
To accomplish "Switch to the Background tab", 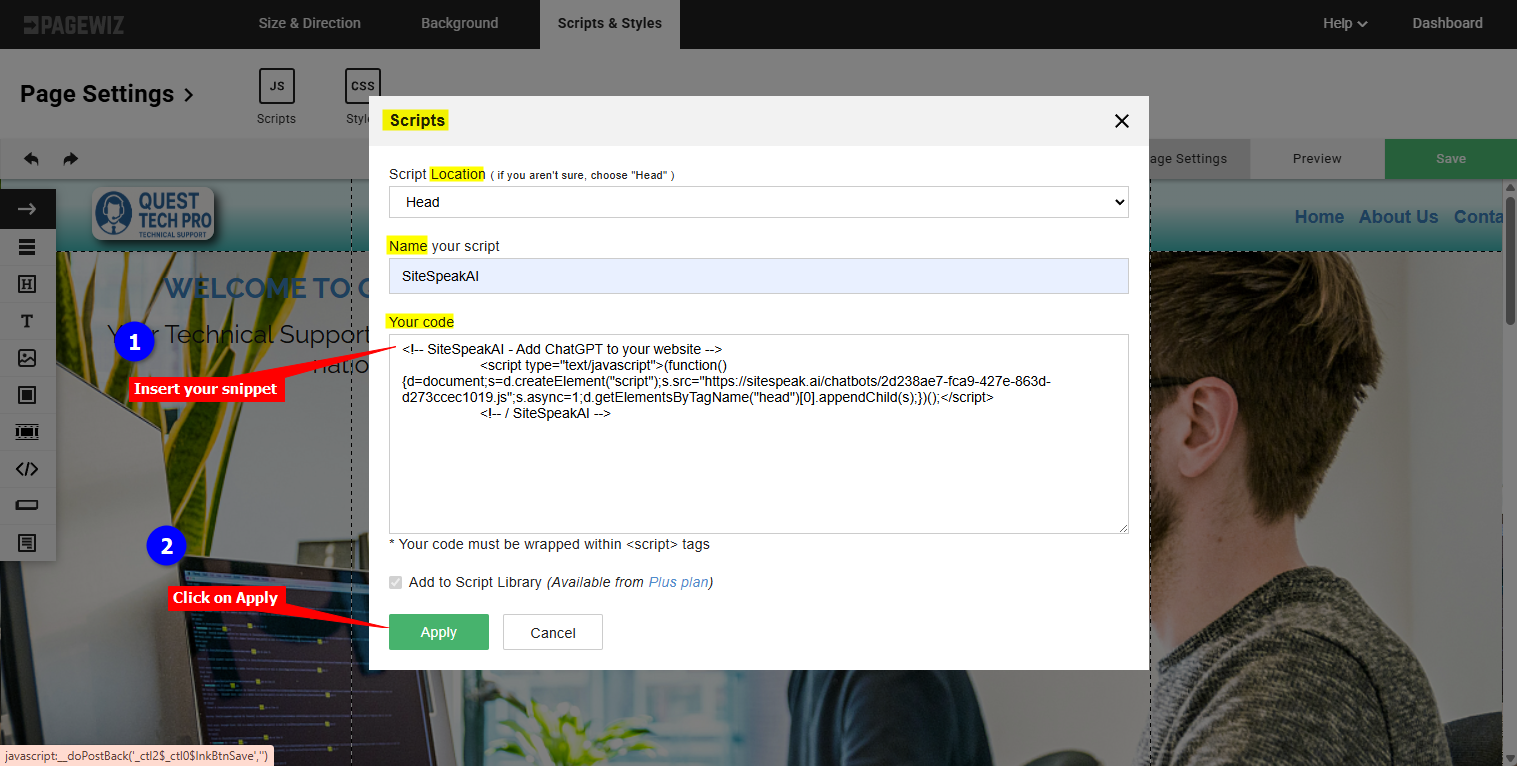I will click(459, 23).
